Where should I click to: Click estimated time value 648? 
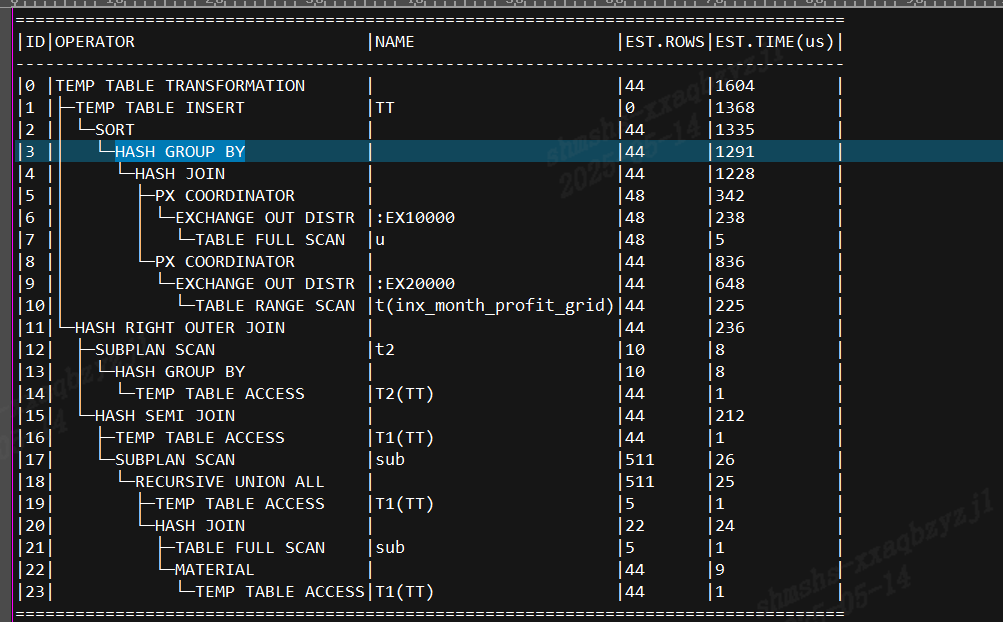[730, 283]
